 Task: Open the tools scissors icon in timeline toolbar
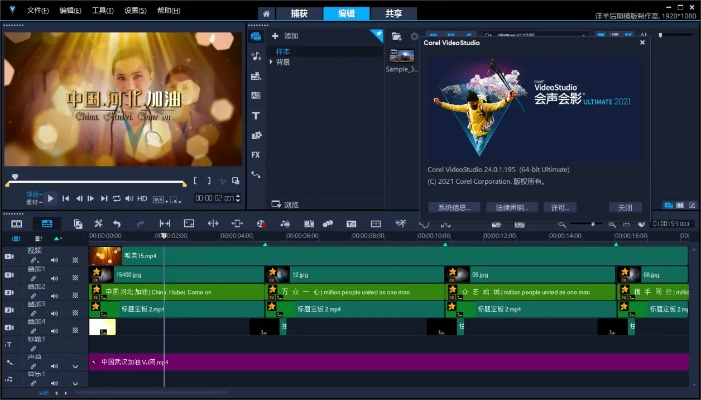coord(98,223)
